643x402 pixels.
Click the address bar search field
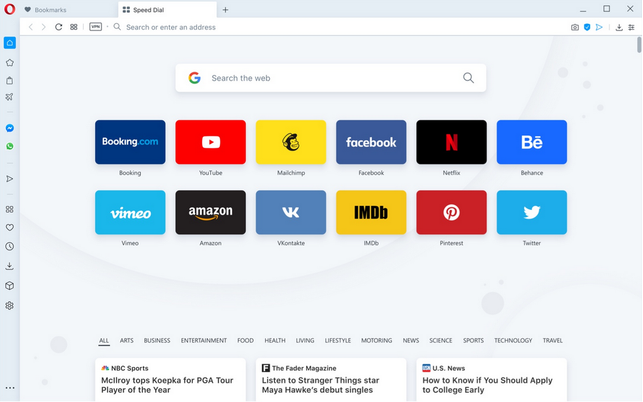coord(171,27)
